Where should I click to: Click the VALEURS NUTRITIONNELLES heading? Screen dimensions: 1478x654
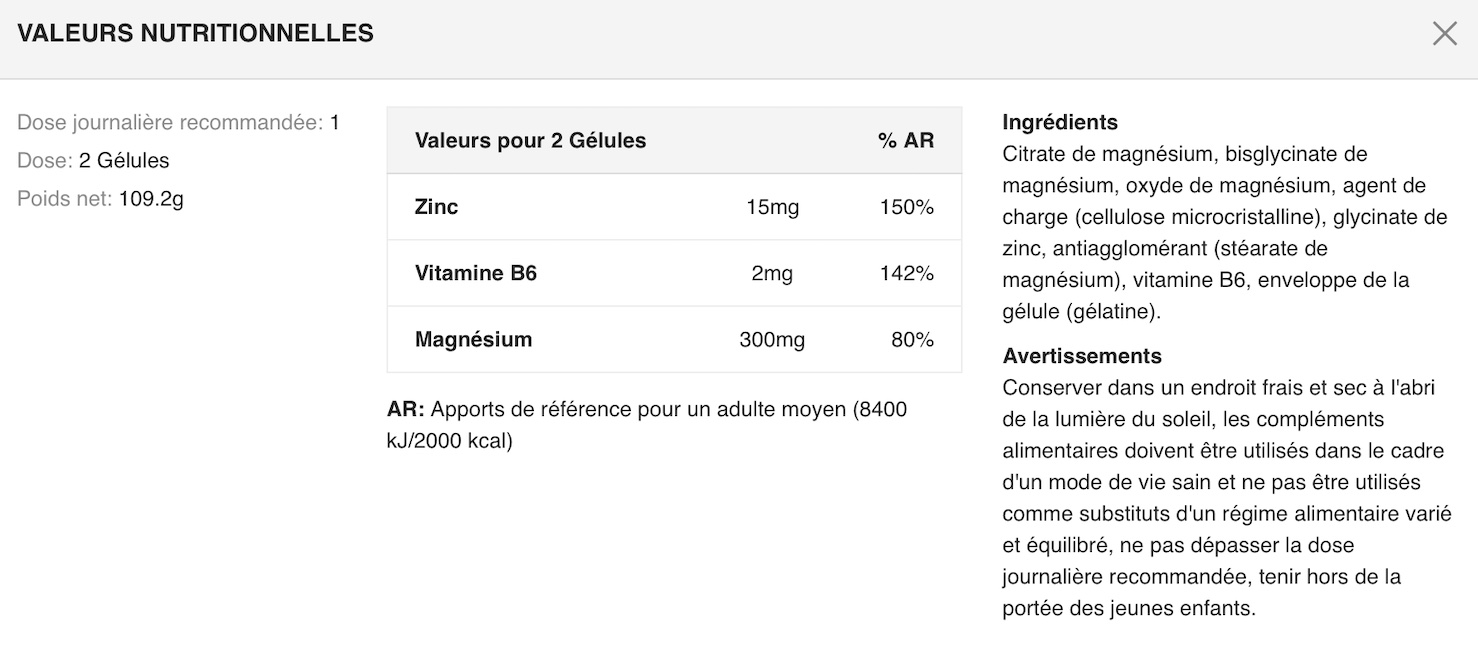[x=196, y=33]
